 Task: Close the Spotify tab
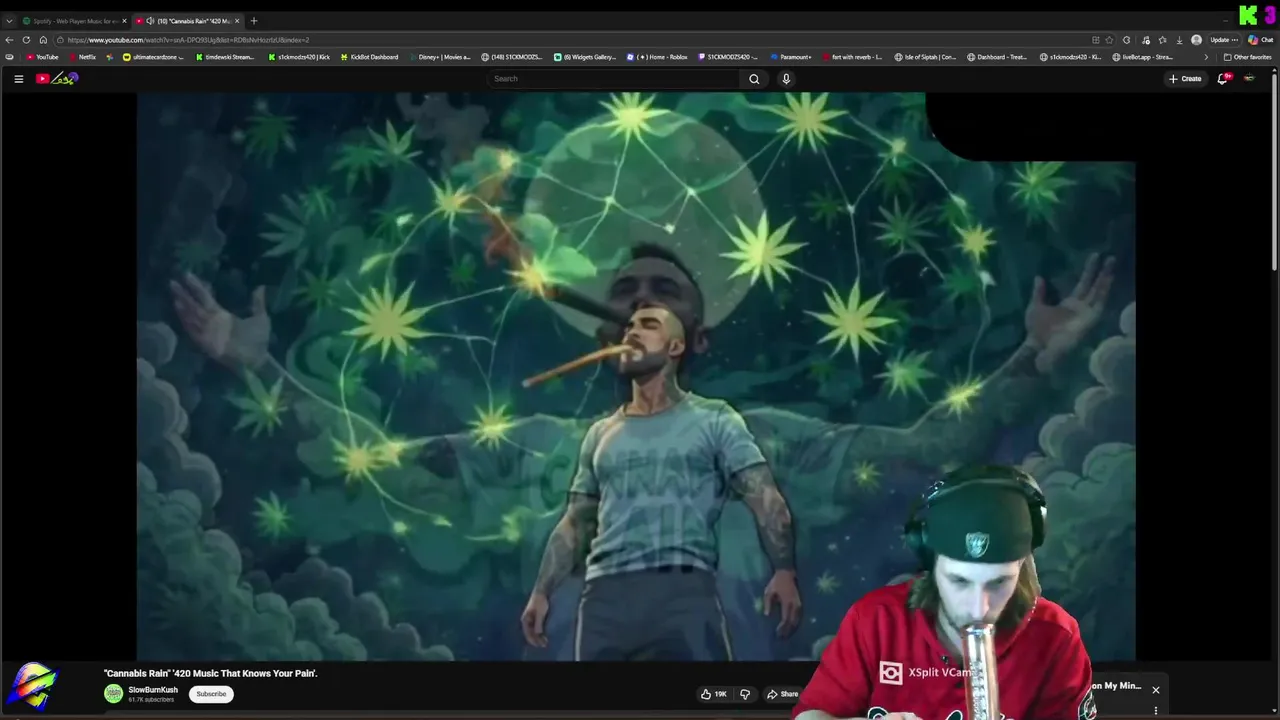(x=124, y=21)
